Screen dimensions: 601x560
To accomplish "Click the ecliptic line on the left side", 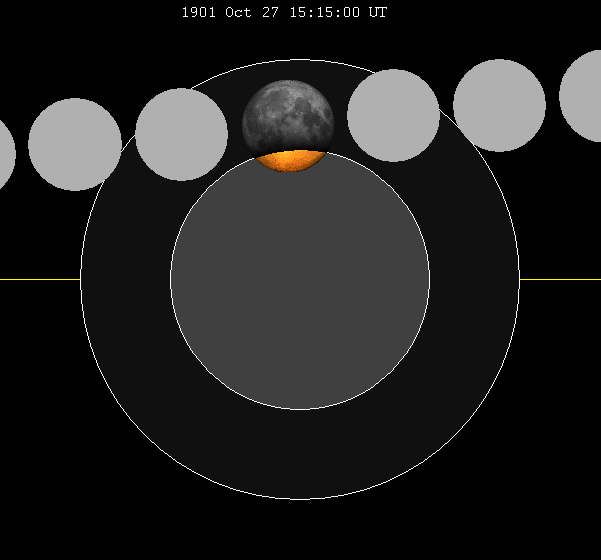I will (x=40, y=280).
